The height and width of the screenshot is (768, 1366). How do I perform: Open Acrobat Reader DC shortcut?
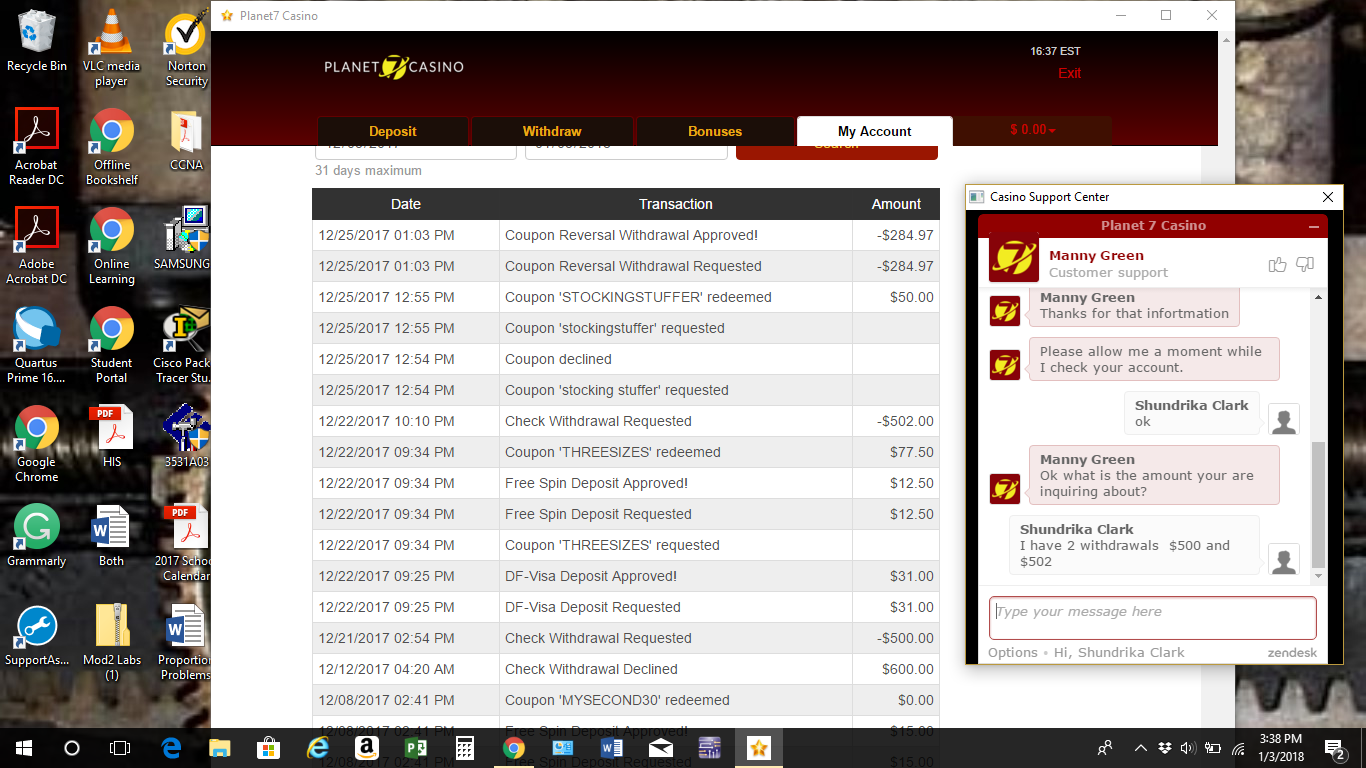(x=37, y=147)
